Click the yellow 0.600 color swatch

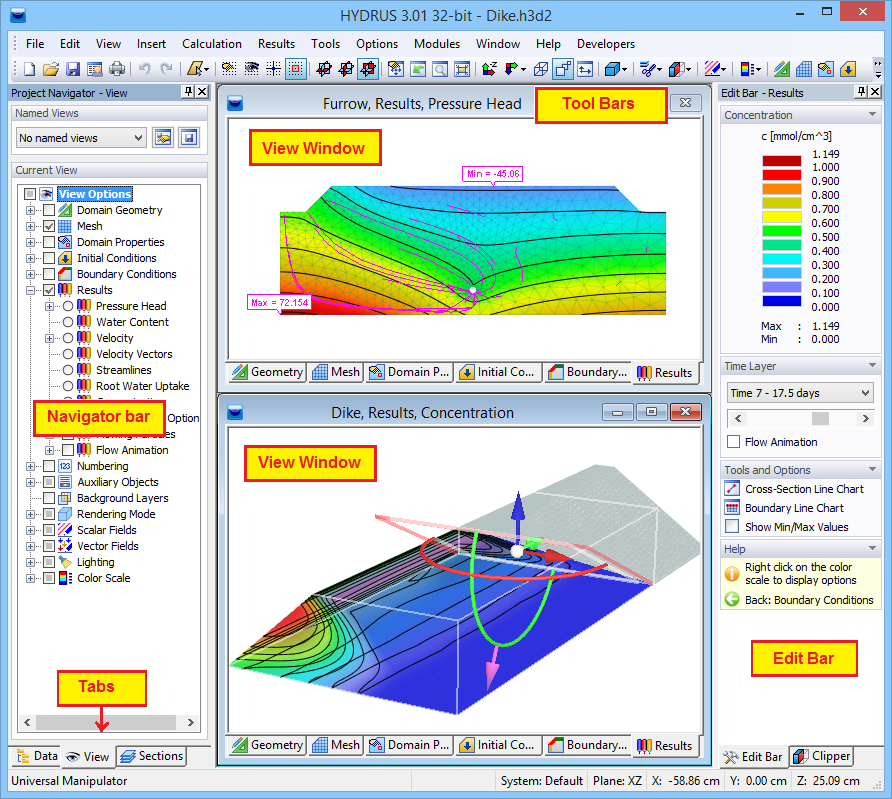pos(782,217)
